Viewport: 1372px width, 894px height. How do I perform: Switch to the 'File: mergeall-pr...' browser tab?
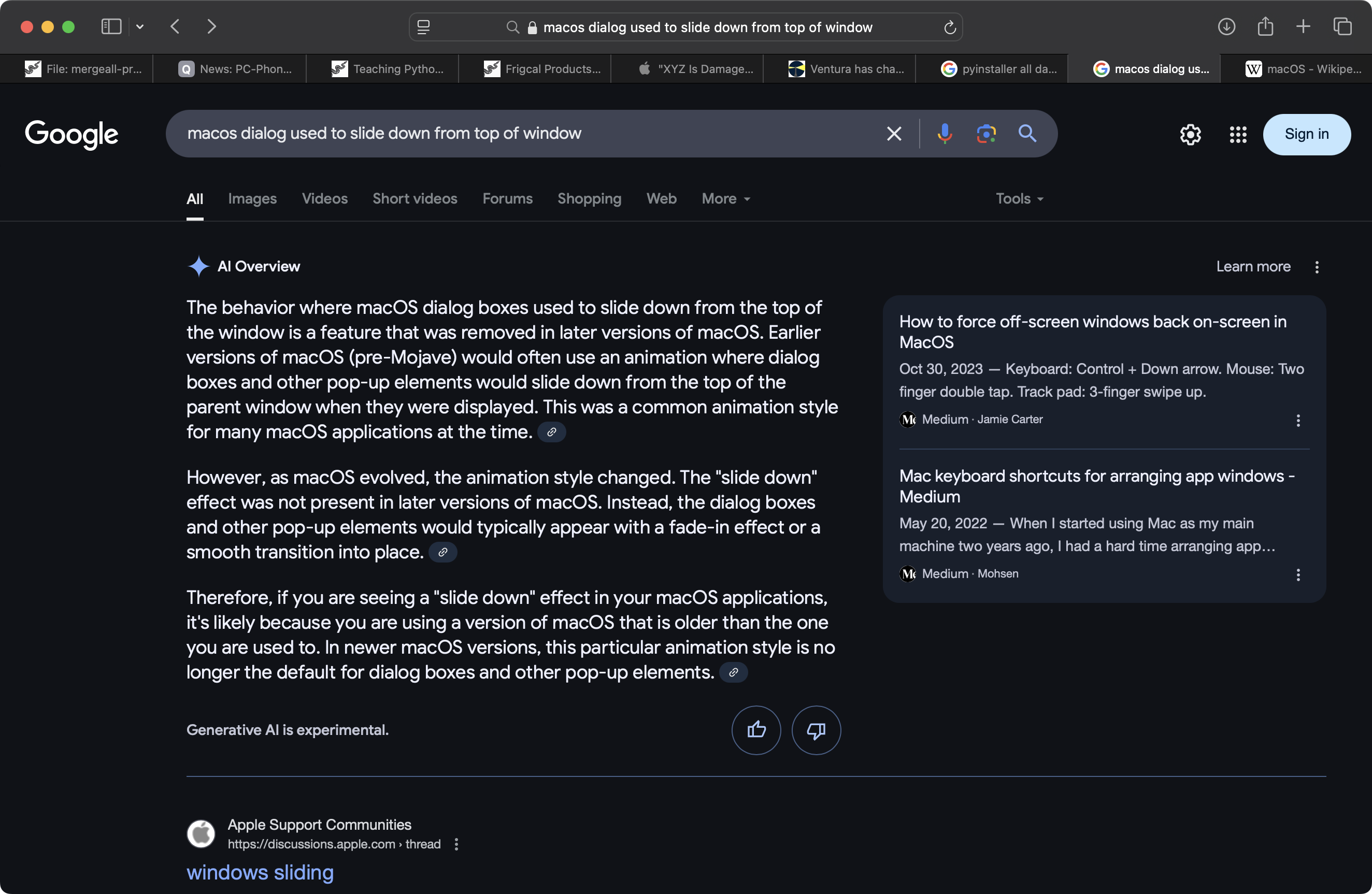click(x=77, y=69)
